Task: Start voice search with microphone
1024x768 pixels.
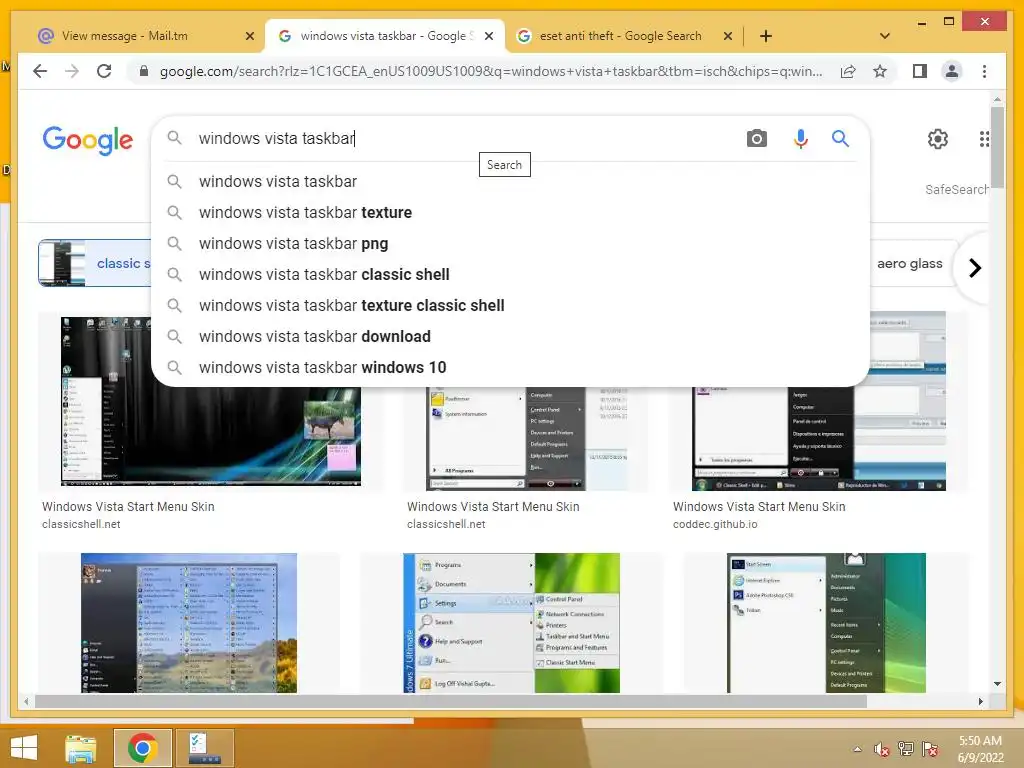Action: [x=801, y=138]
